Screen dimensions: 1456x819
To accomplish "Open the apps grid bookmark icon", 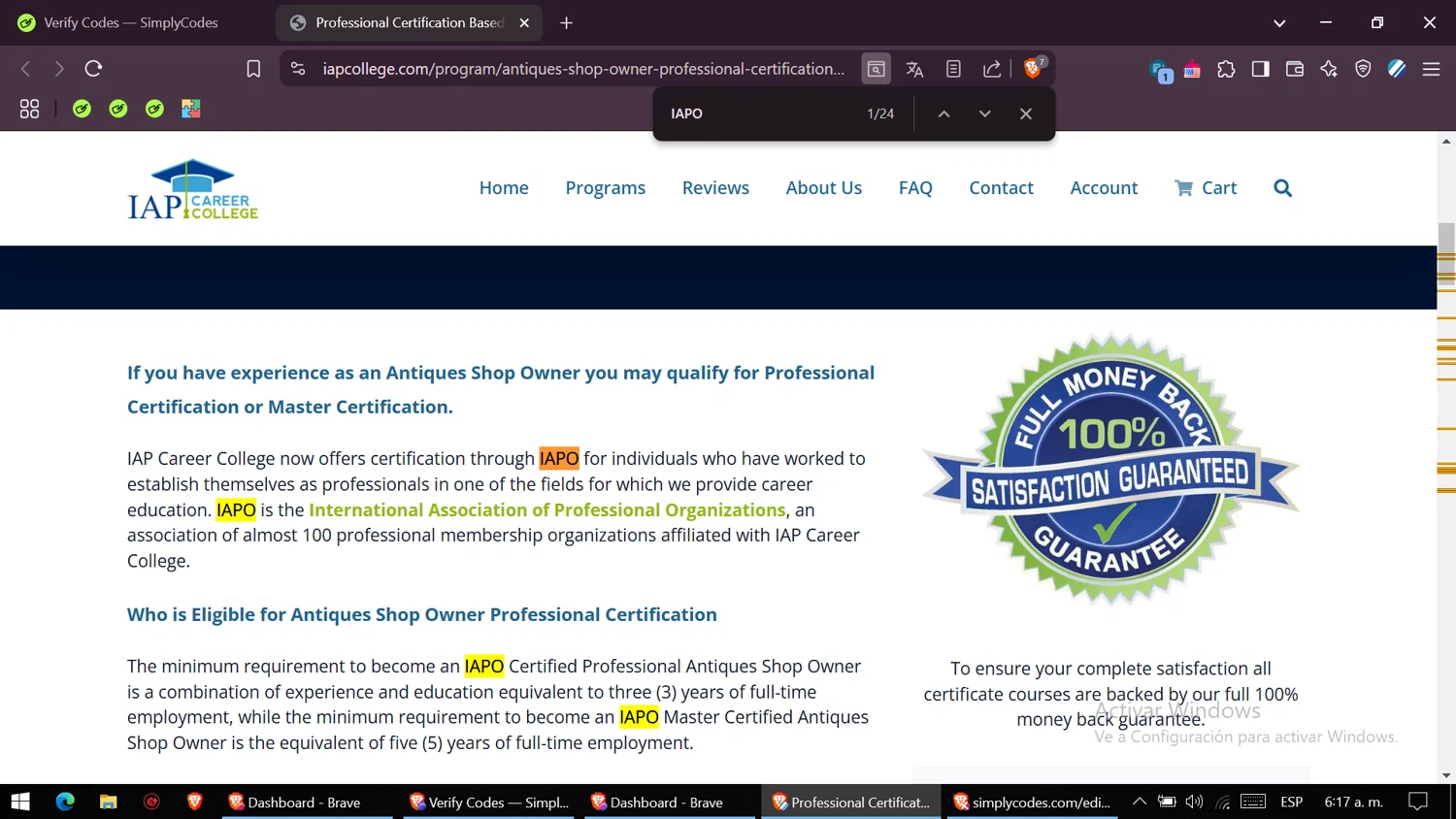I will click(29, 109).
